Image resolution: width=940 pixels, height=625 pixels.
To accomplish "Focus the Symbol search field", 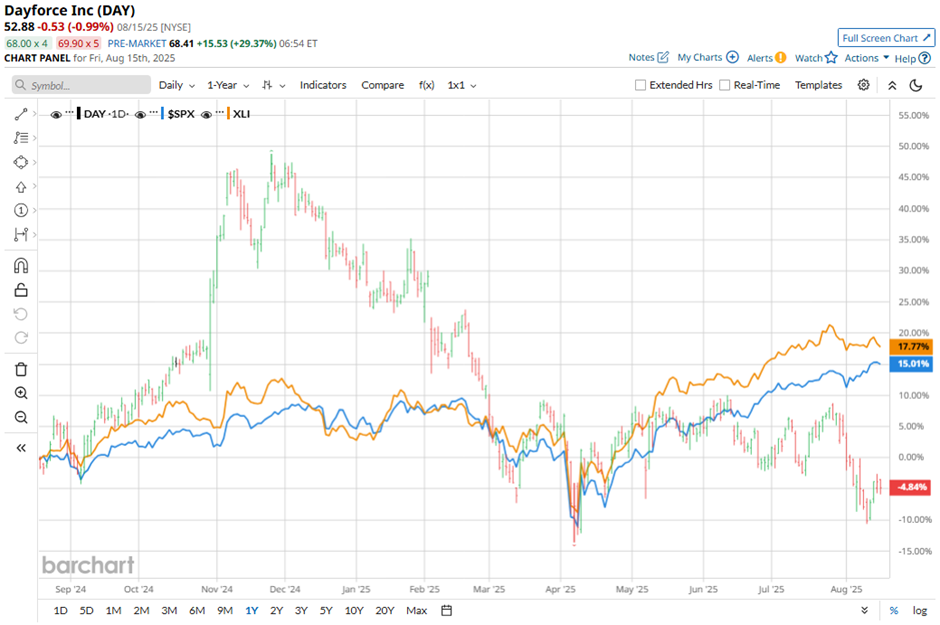I will click(82, 85).
